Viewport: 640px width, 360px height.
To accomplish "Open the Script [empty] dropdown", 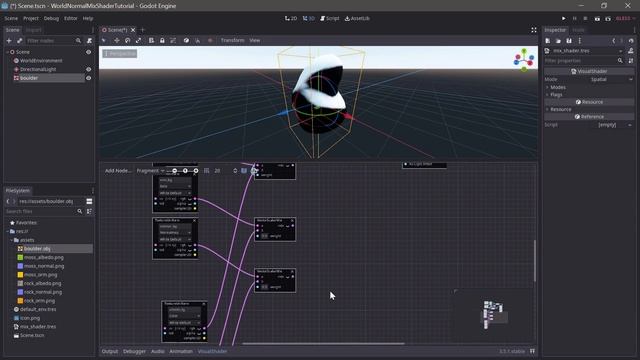I will 610,125.
